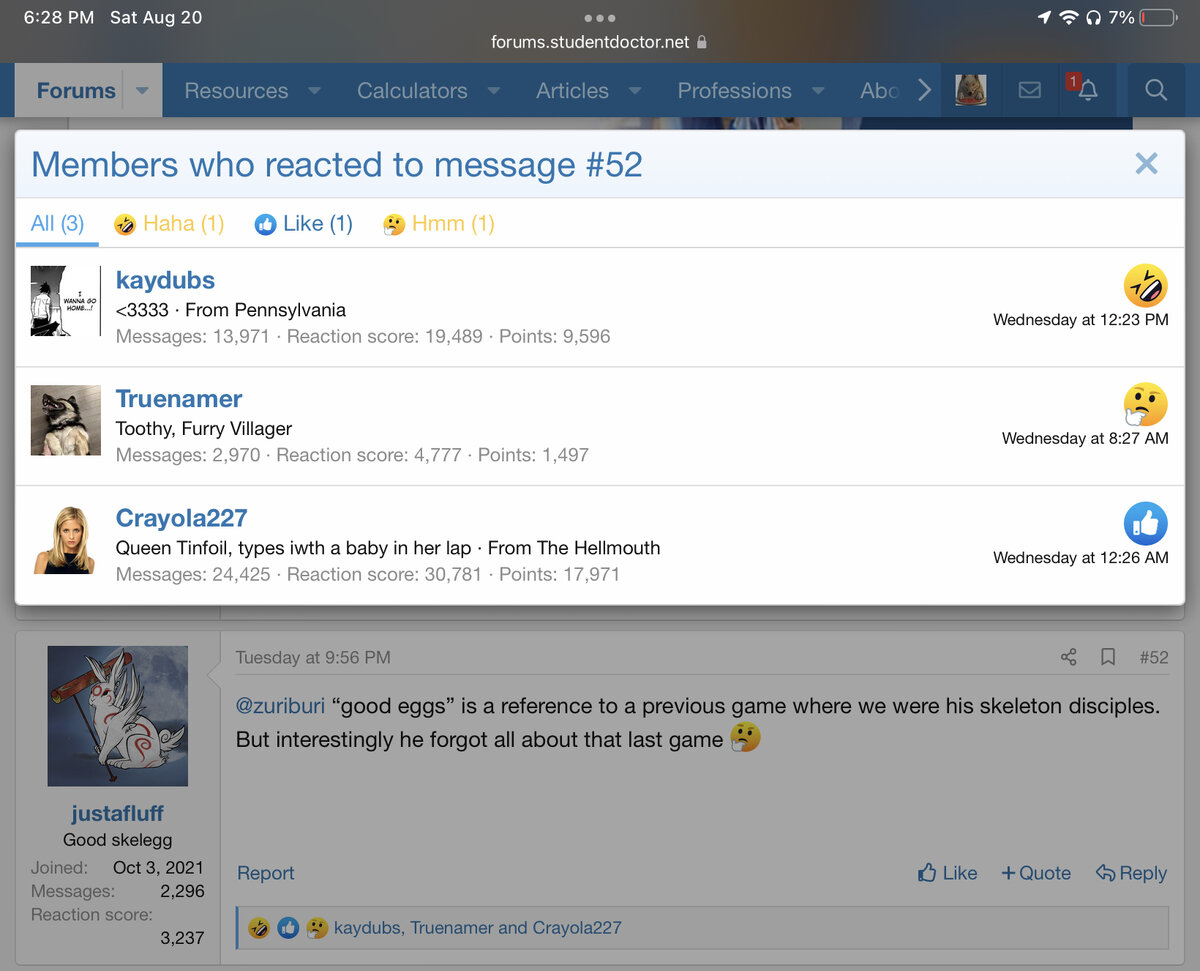Open the notifications bell icon
Viewport: 1200px width, 971px height.
(1087, 90)
